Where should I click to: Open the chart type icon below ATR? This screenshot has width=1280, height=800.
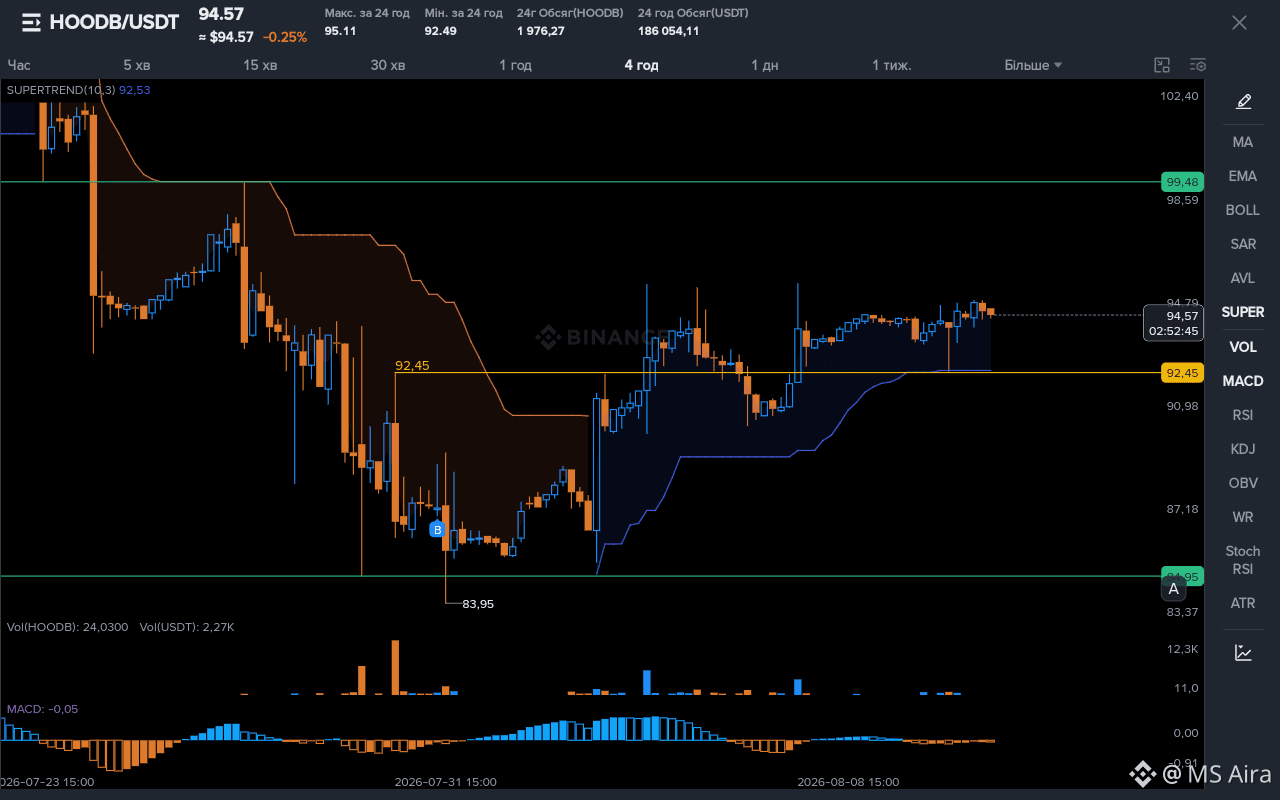pos(1243,652)
